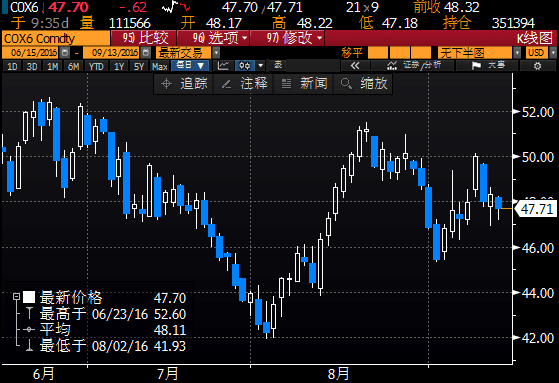Image resolution: width=559 pixels, height=383 pixels.
Task: Open USD currency dropdown arrow
Action: pos(553,53)
